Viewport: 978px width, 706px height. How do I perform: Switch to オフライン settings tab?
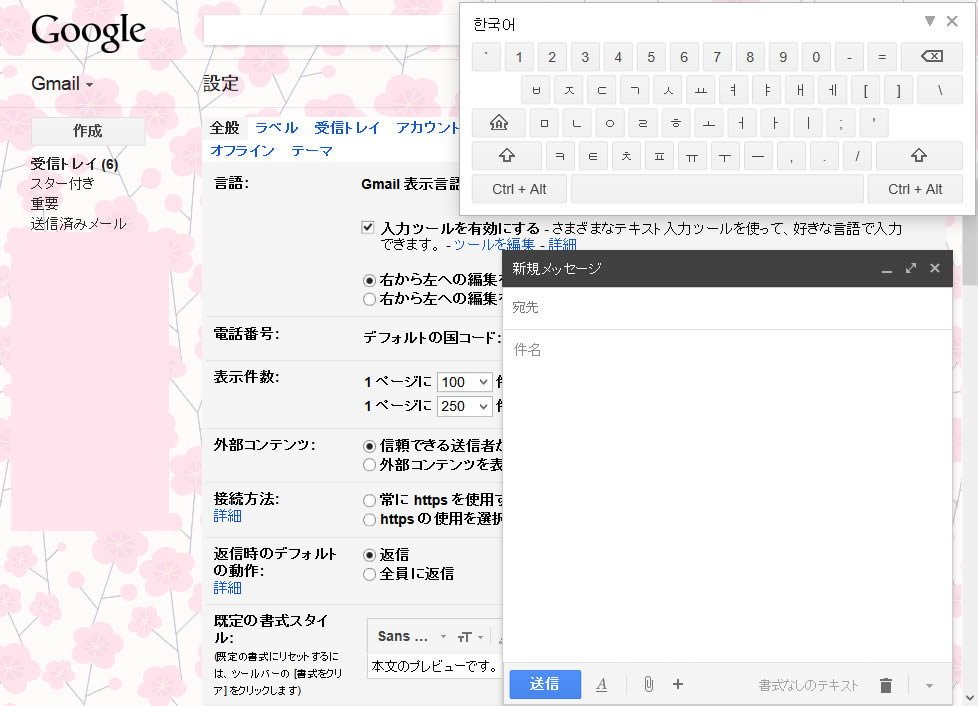point(243,151)
